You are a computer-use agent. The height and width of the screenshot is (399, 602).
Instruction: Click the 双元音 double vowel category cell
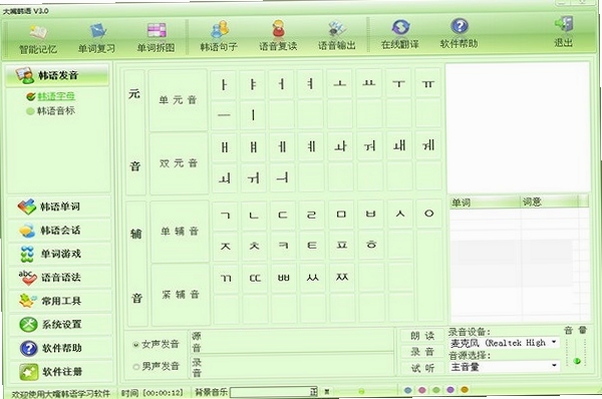179,163
